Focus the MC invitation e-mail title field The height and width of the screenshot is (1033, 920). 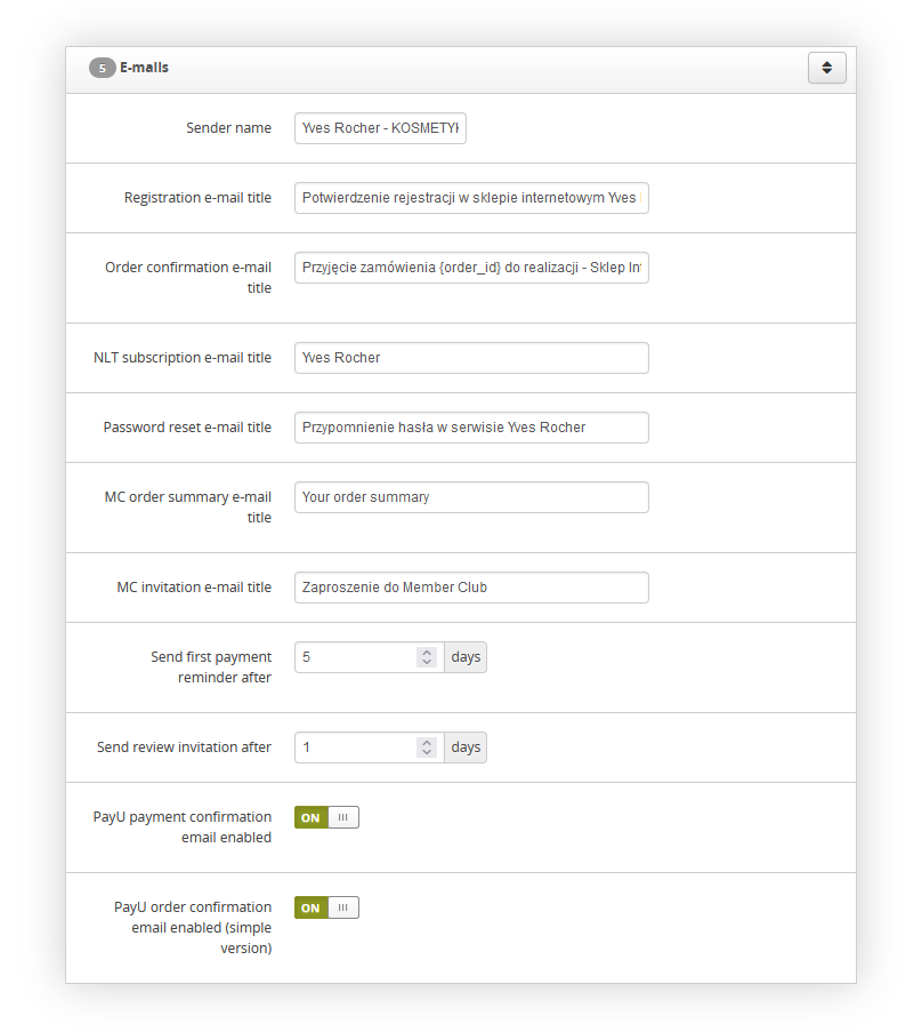coord(471,588)
